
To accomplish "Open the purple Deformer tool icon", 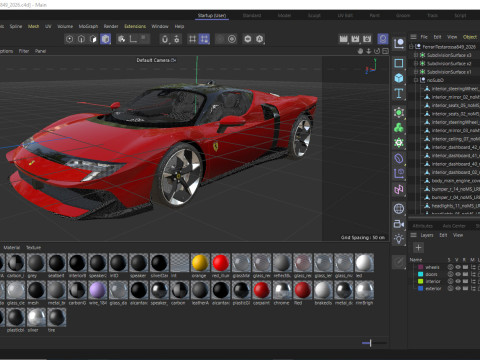I will pos(399,158).
